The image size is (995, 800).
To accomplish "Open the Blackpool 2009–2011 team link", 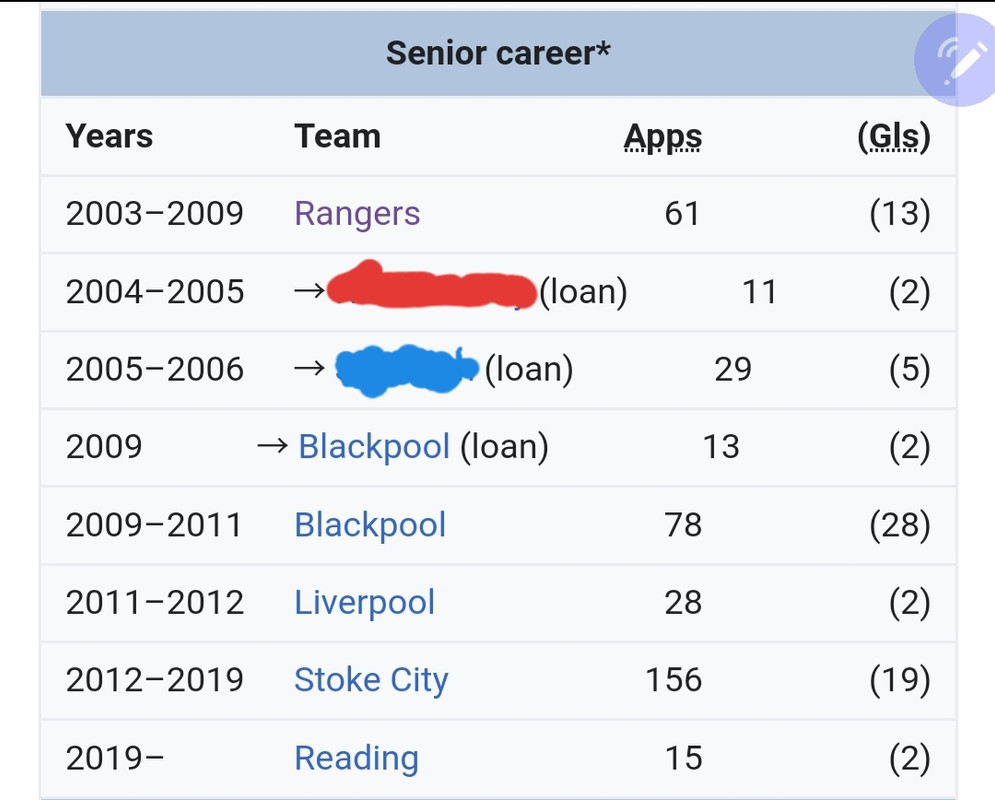I will tap(370, 524).
